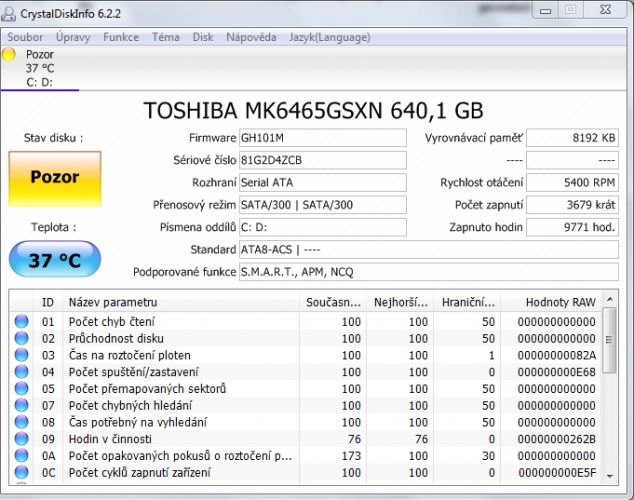Open the Téma menu

click(166, 37)
